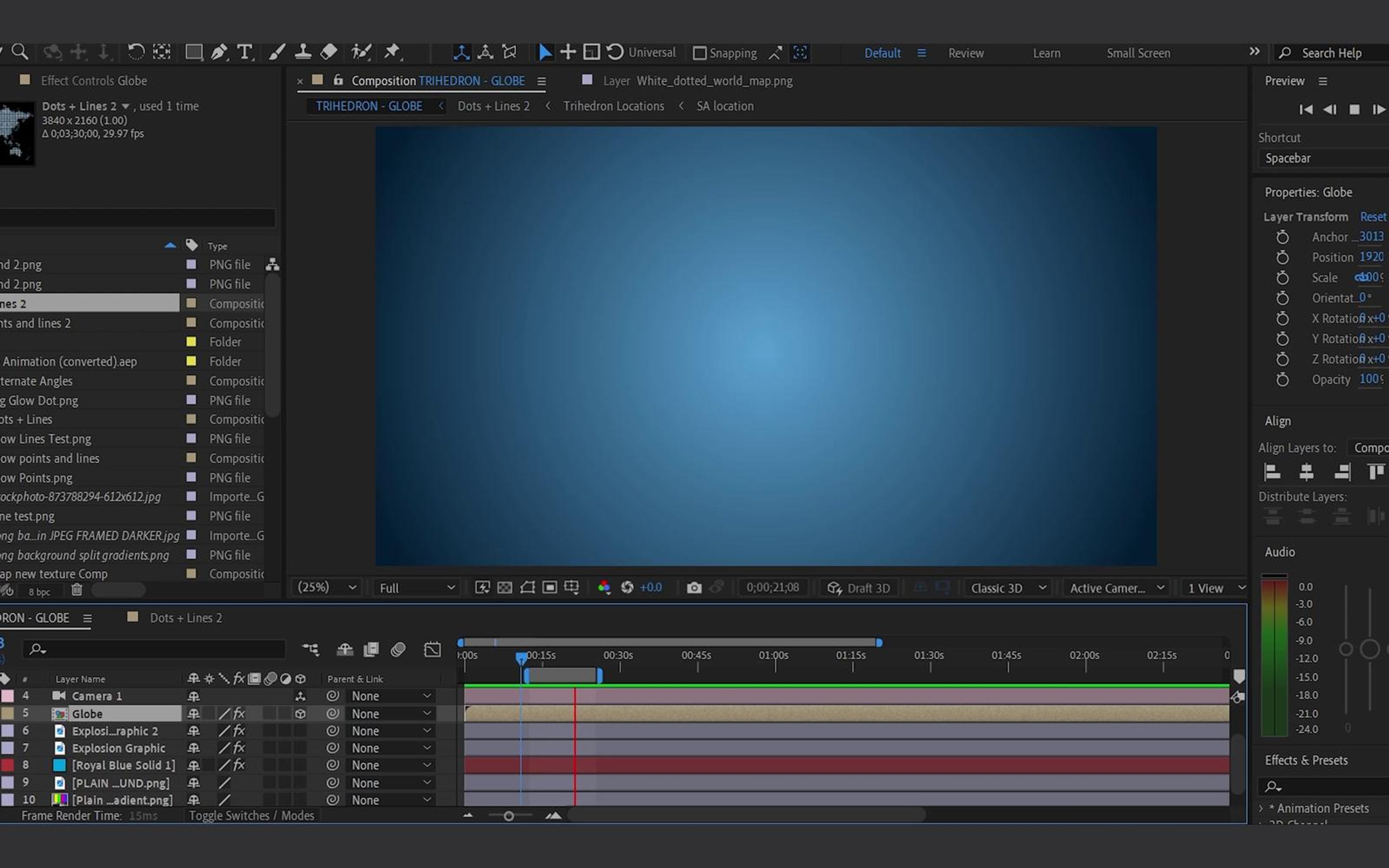
Task: Switch to the Learn workspace
Action: (1046, 53)
